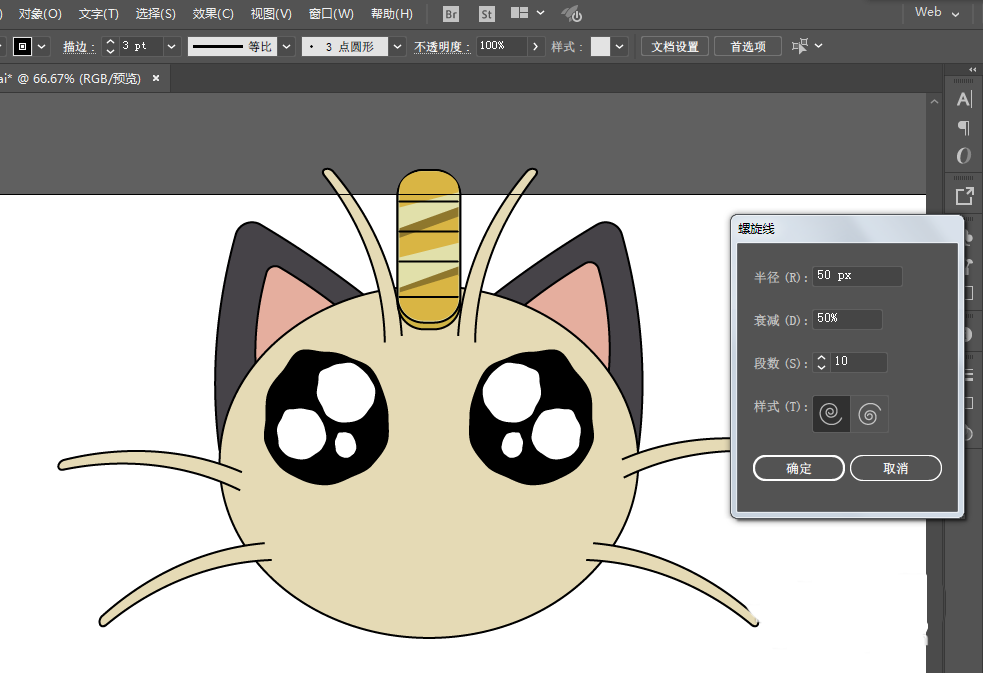Click the style swatch next to 样式

[600, 47]
